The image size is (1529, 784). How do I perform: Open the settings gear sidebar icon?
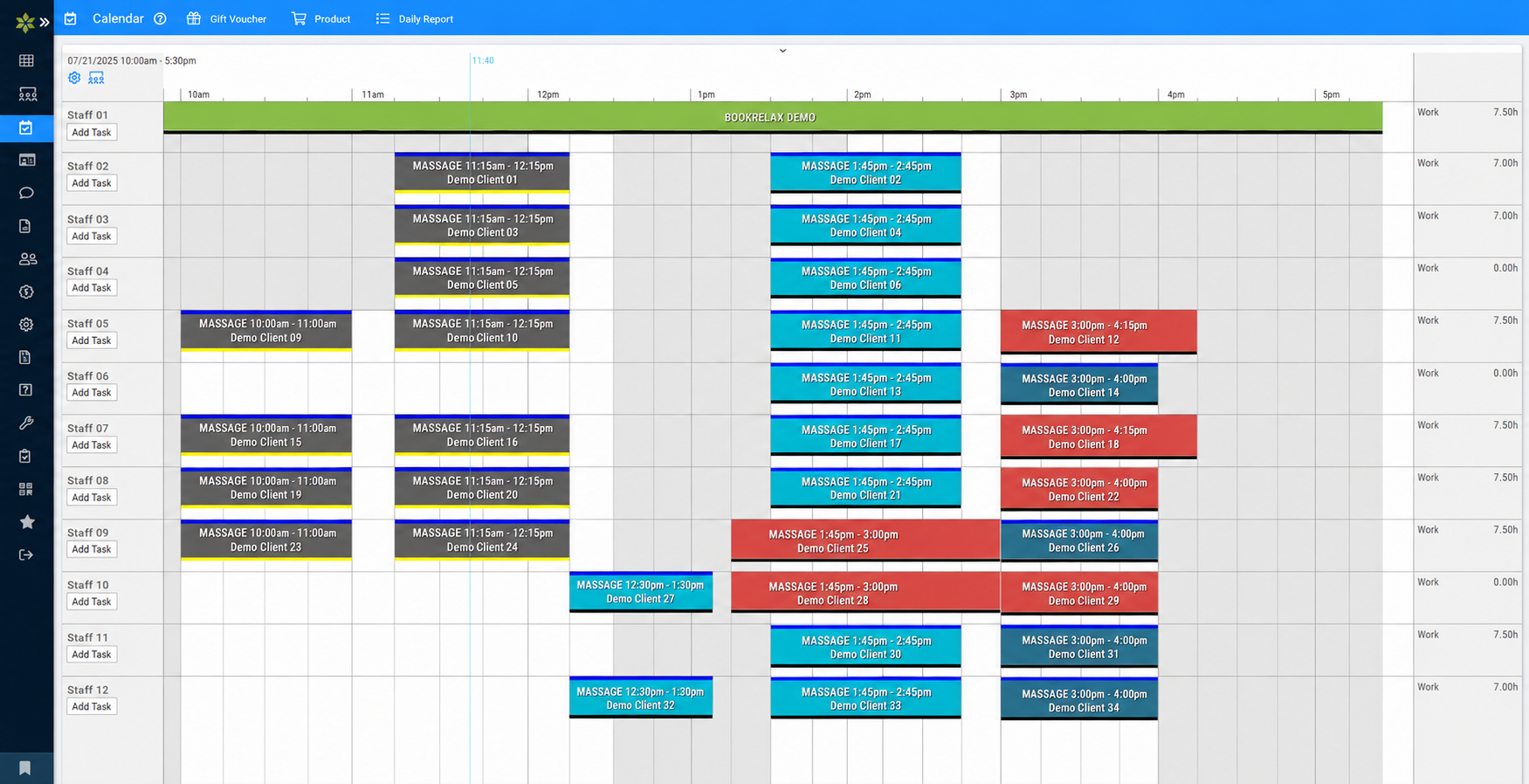coord(26,325)
